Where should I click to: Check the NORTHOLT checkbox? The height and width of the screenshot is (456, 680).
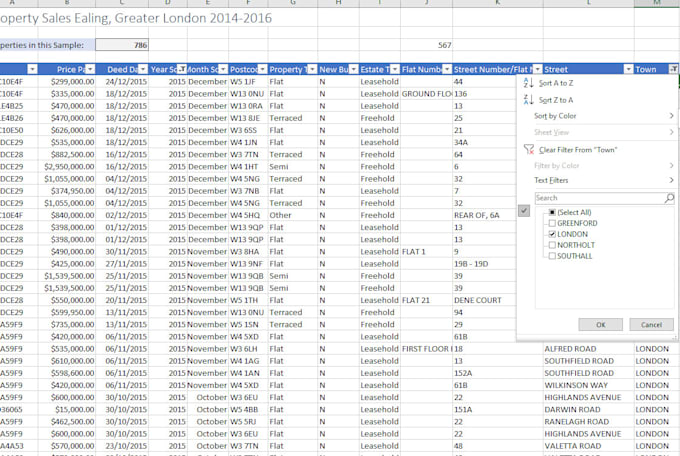click(x=552, y=245)
